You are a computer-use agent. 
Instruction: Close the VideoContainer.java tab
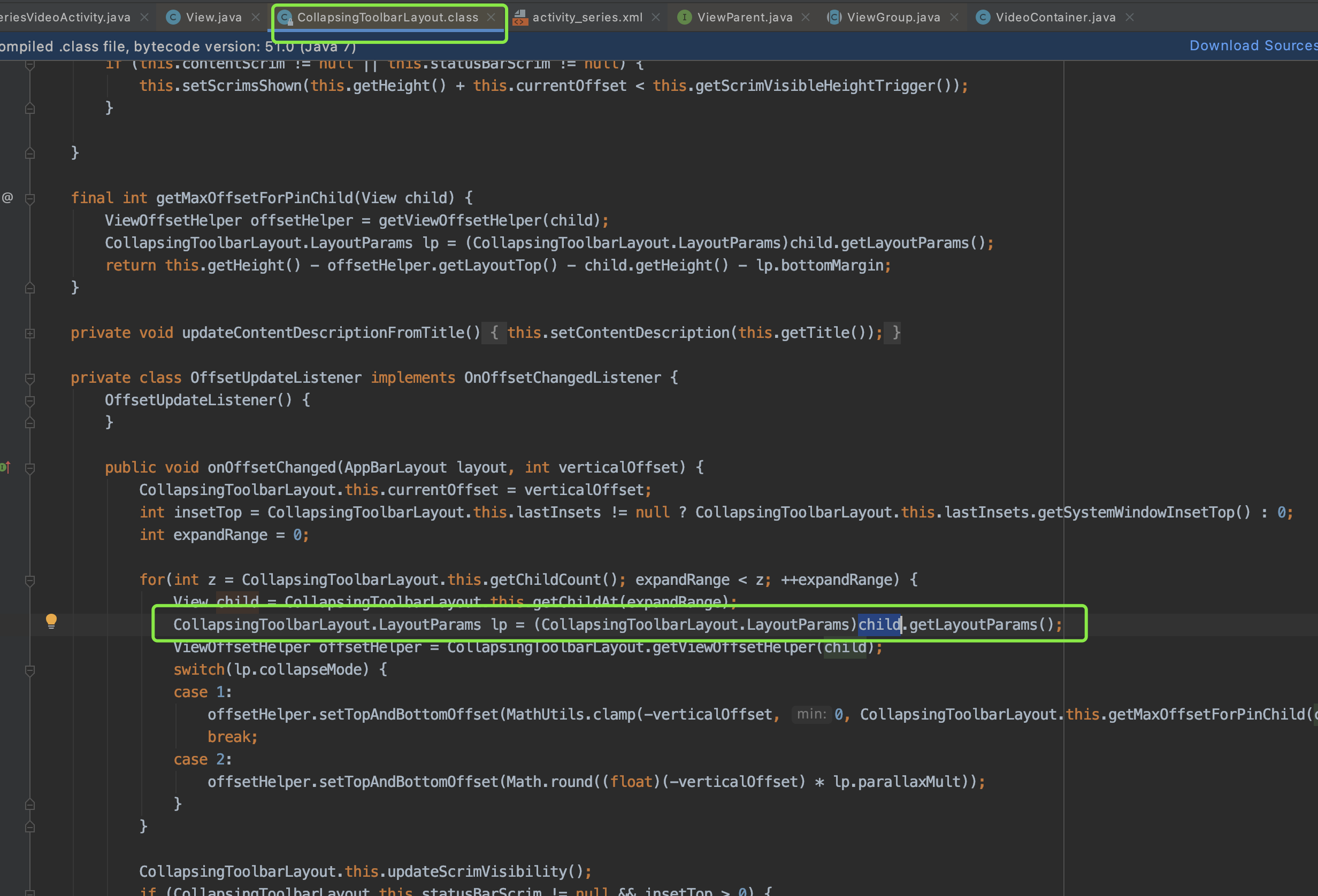[1130, 18]
